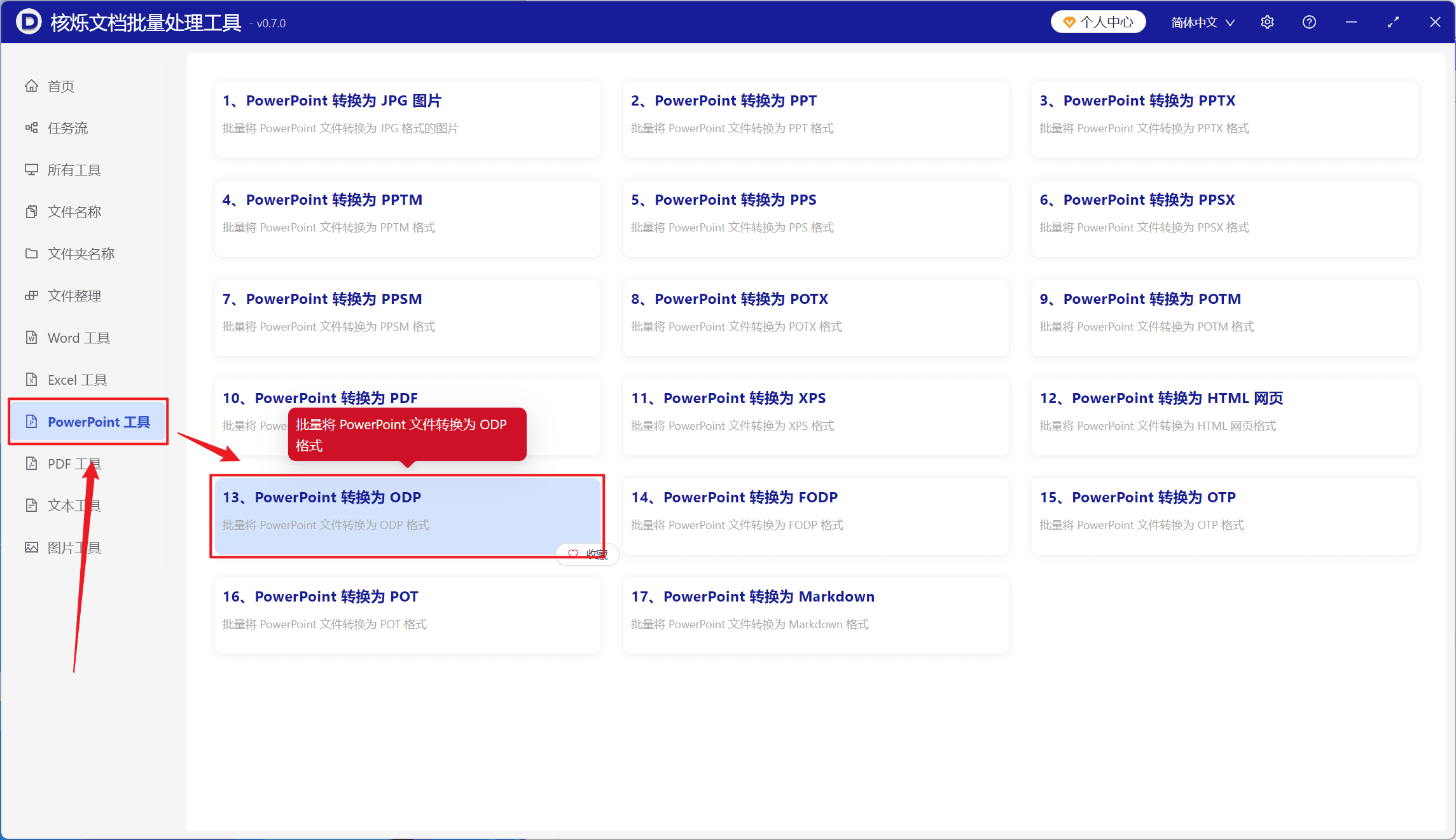Open PowerPoint 转换为 OTP tool

[x=1224, y=516]
